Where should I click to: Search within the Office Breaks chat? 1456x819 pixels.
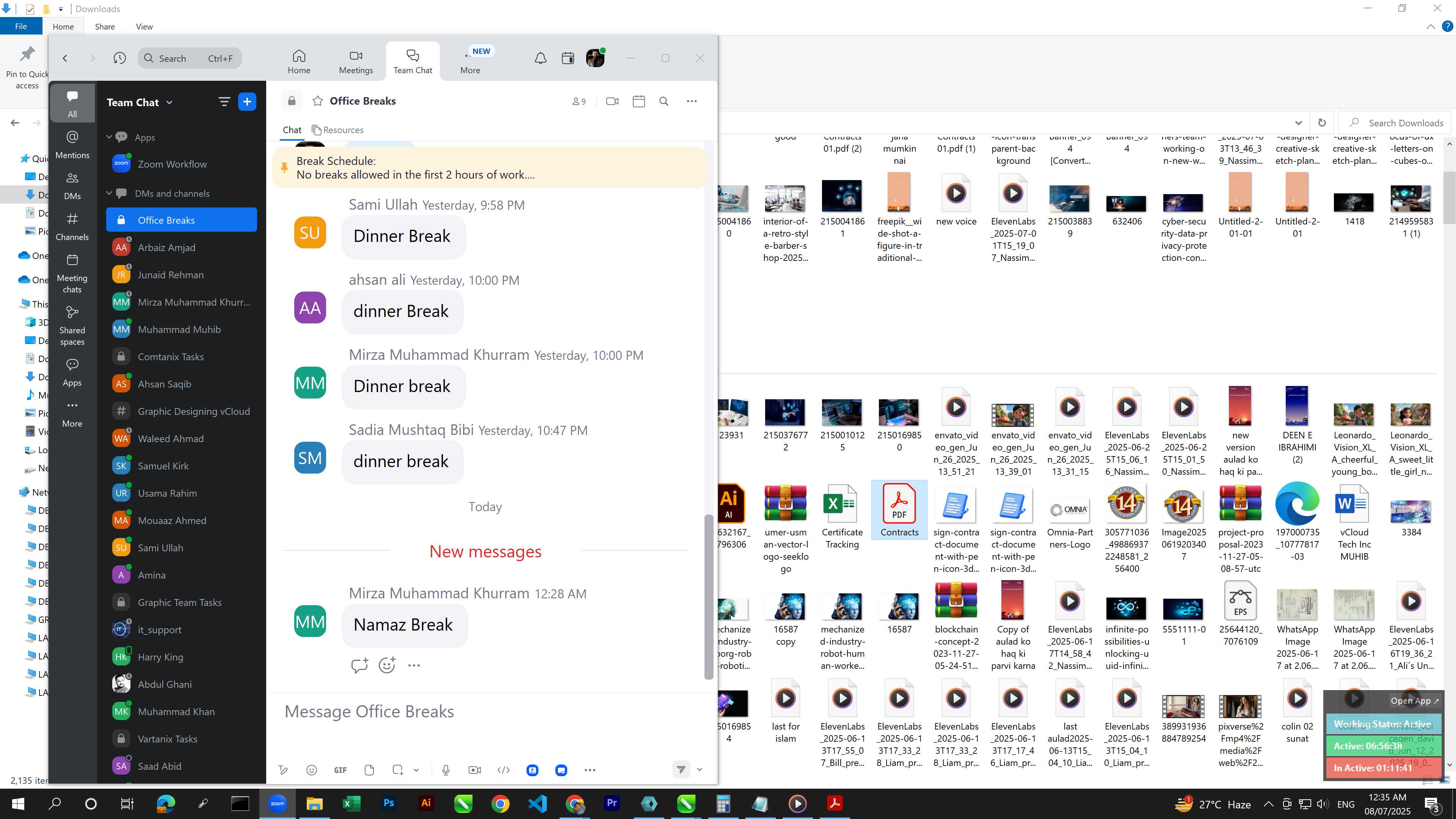(x=664, y=101)
